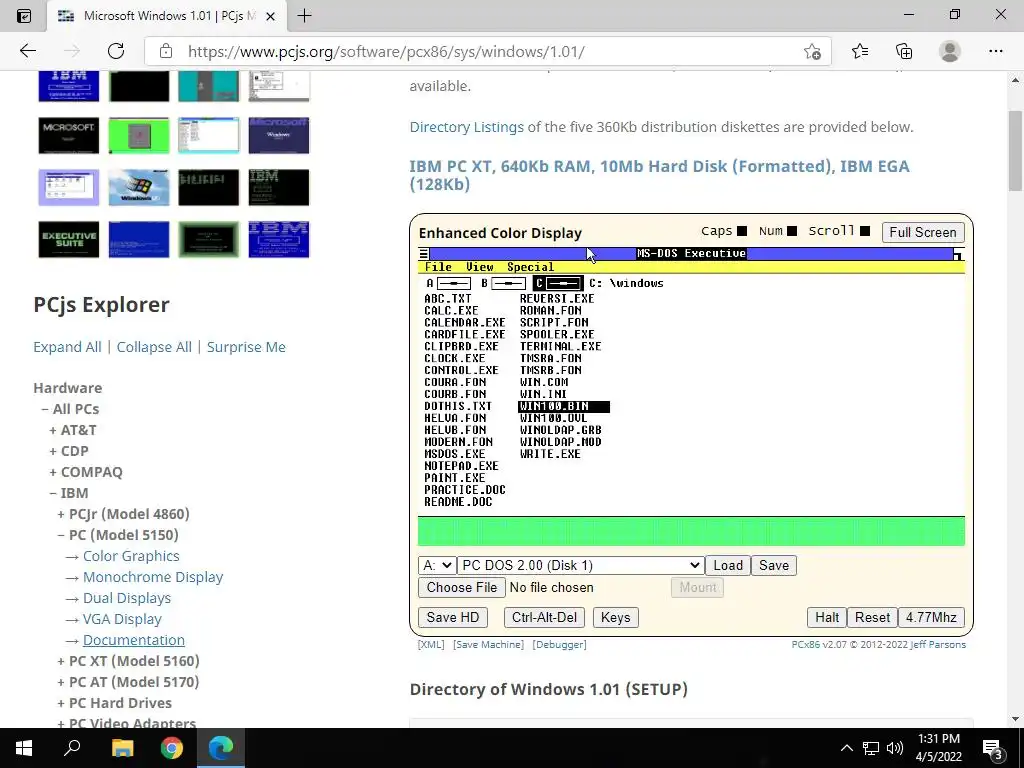Click the Save diskette button
The width and height of the screenshot is (1024, 768).
(x=774, y=566)
